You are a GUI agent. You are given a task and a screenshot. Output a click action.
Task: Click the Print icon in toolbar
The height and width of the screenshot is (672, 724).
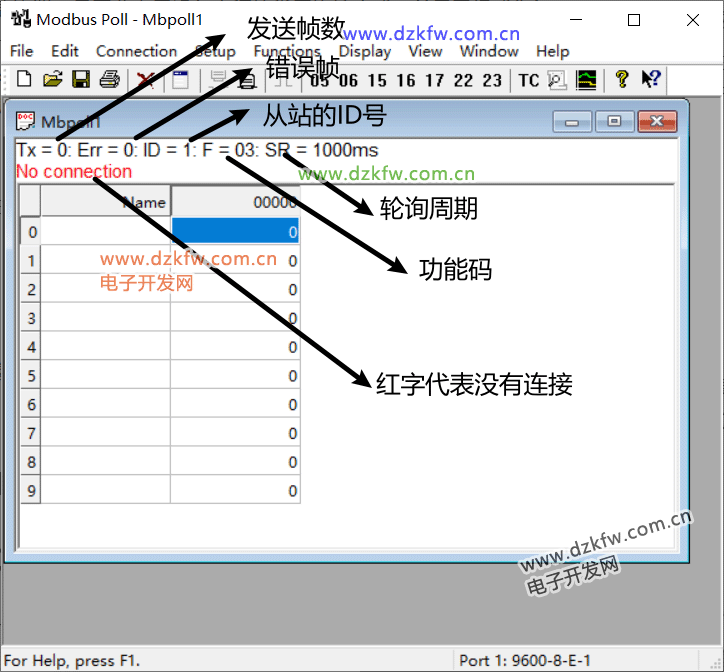click(109, 80)
